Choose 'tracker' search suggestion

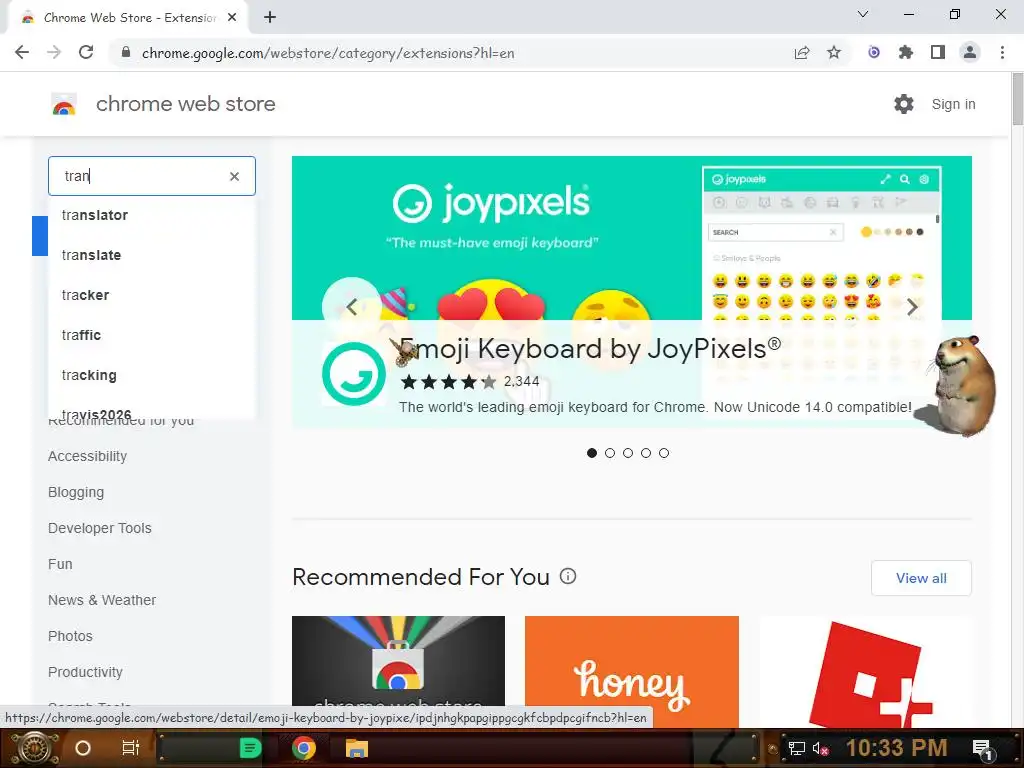point(152,295)
